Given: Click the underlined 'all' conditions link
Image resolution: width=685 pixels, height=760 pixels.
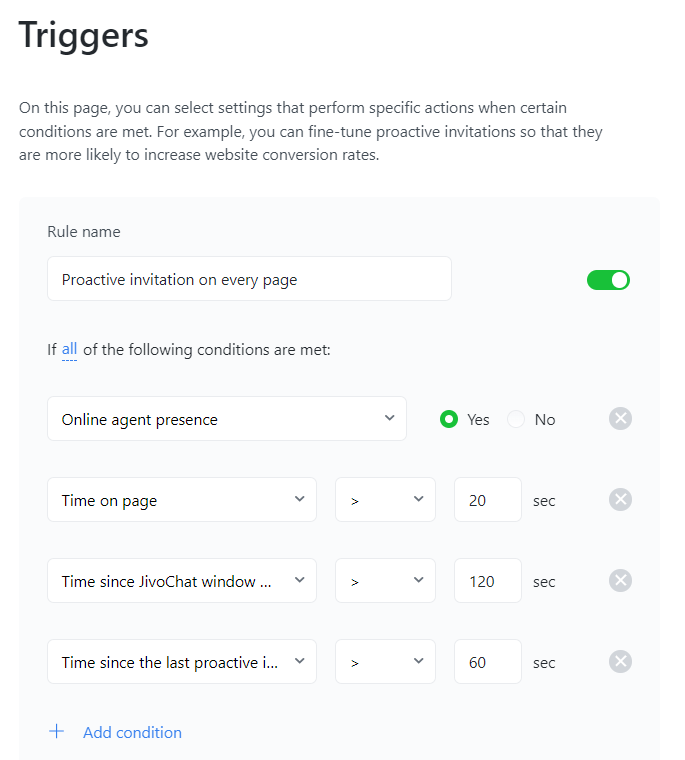Looking at the screenshot, I should tap(69, 349).
